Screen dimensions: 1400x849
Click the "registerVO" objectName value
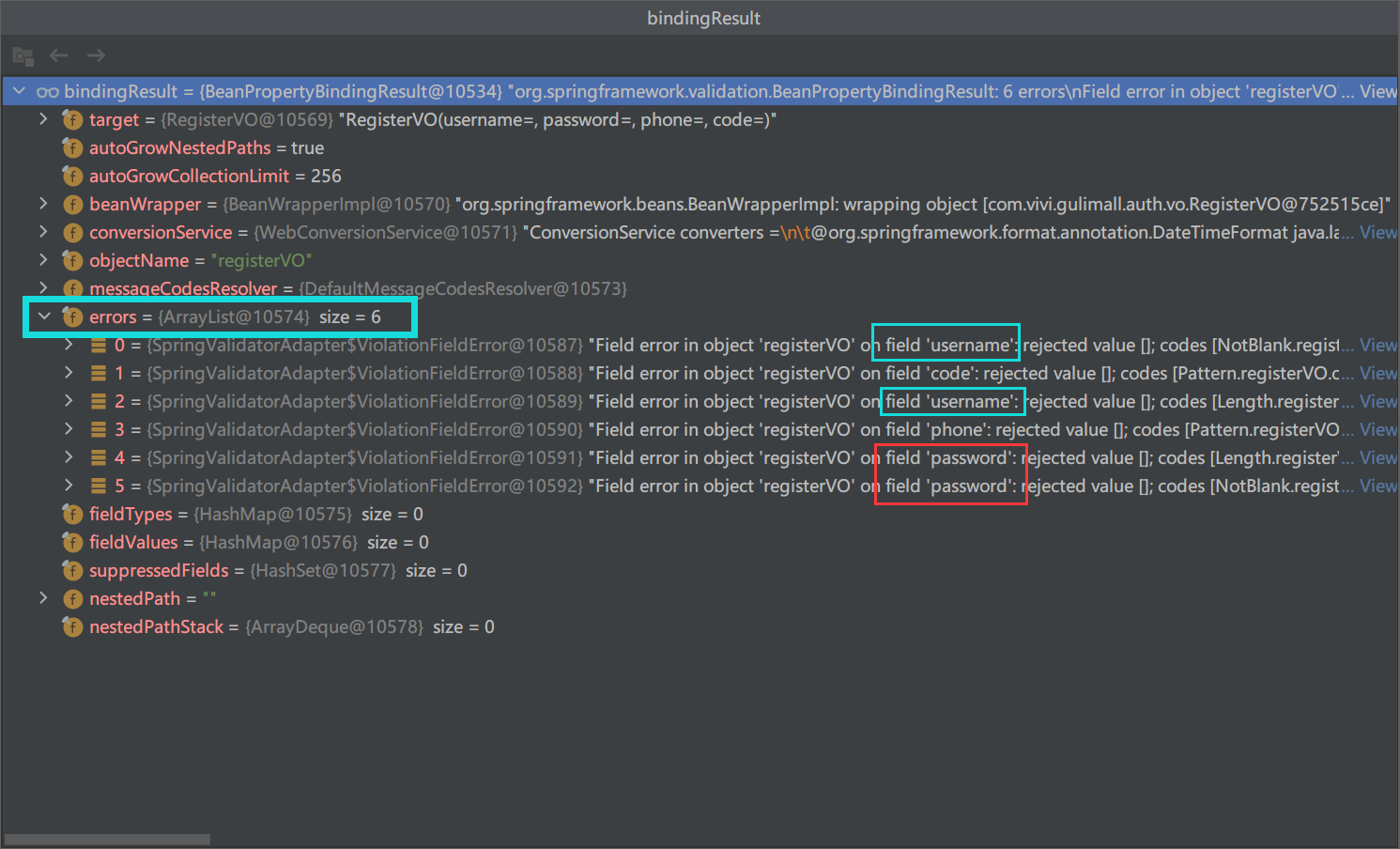pos(261,260)
